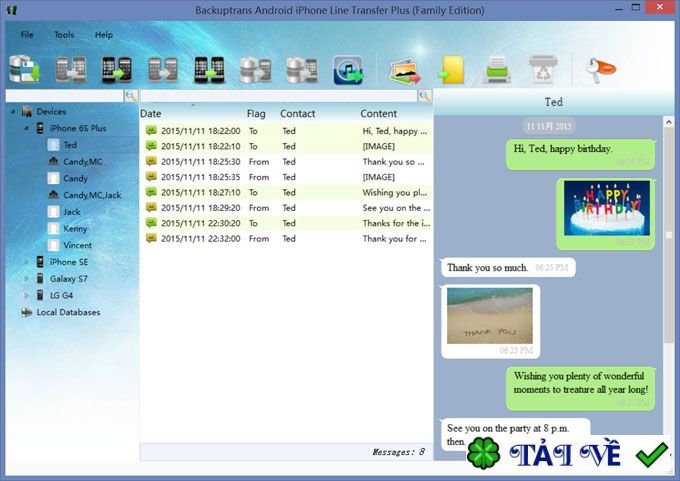The width and height of the screenshot is (680, 481).
Task: Click the iTunes backup import icon
Action: click(x=348, y=70)
